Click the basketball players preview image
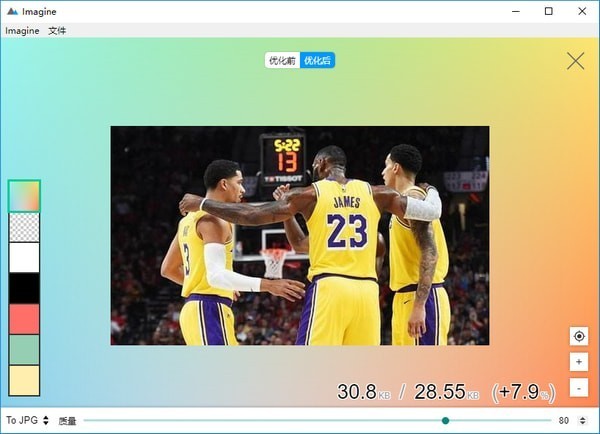The width and height of the screenshot is (600, 434). (300, 235)
